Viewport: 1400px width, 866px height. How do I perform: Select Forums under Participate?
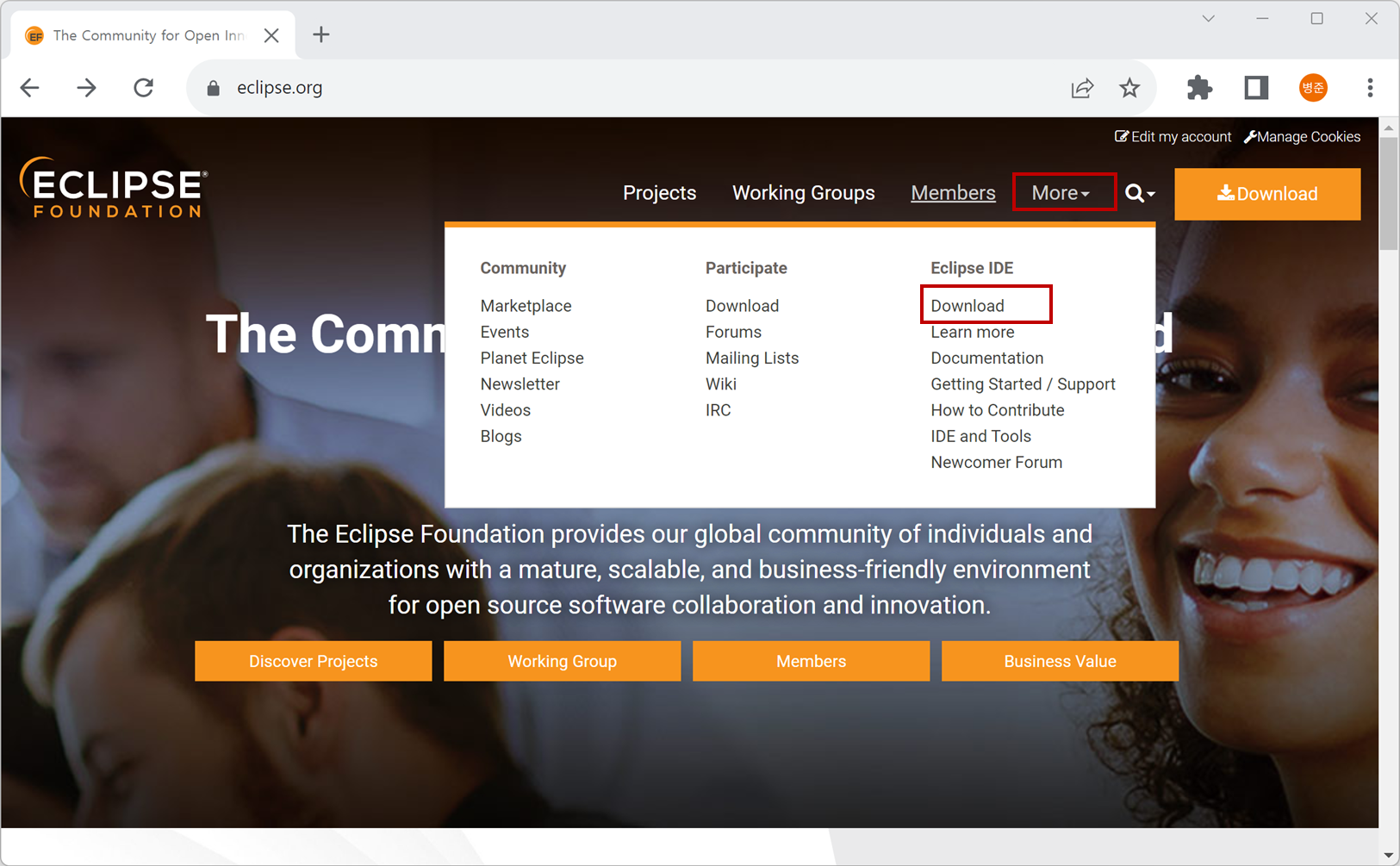click(x=733, y=332)
